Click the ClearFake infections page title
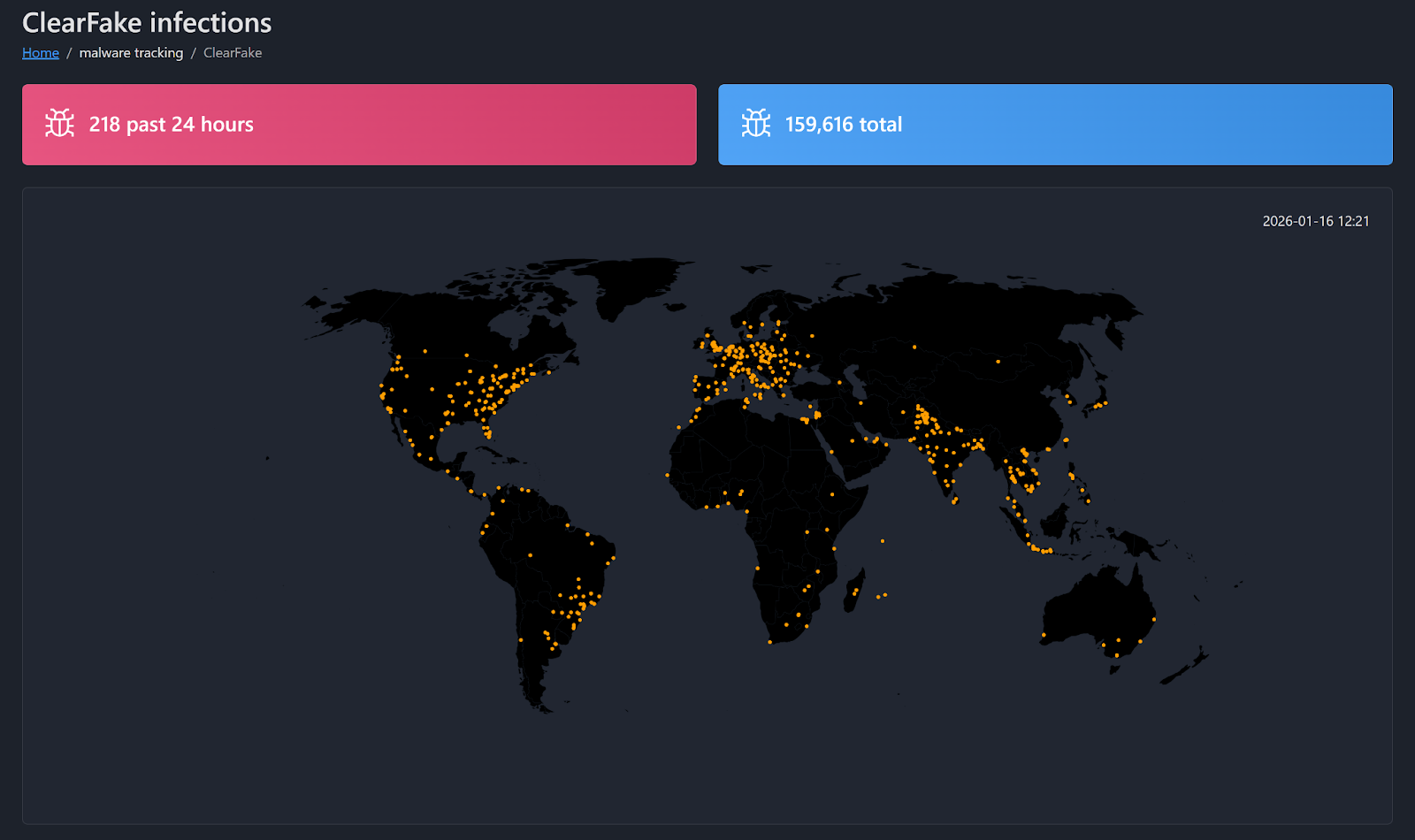 pos(147,22)
